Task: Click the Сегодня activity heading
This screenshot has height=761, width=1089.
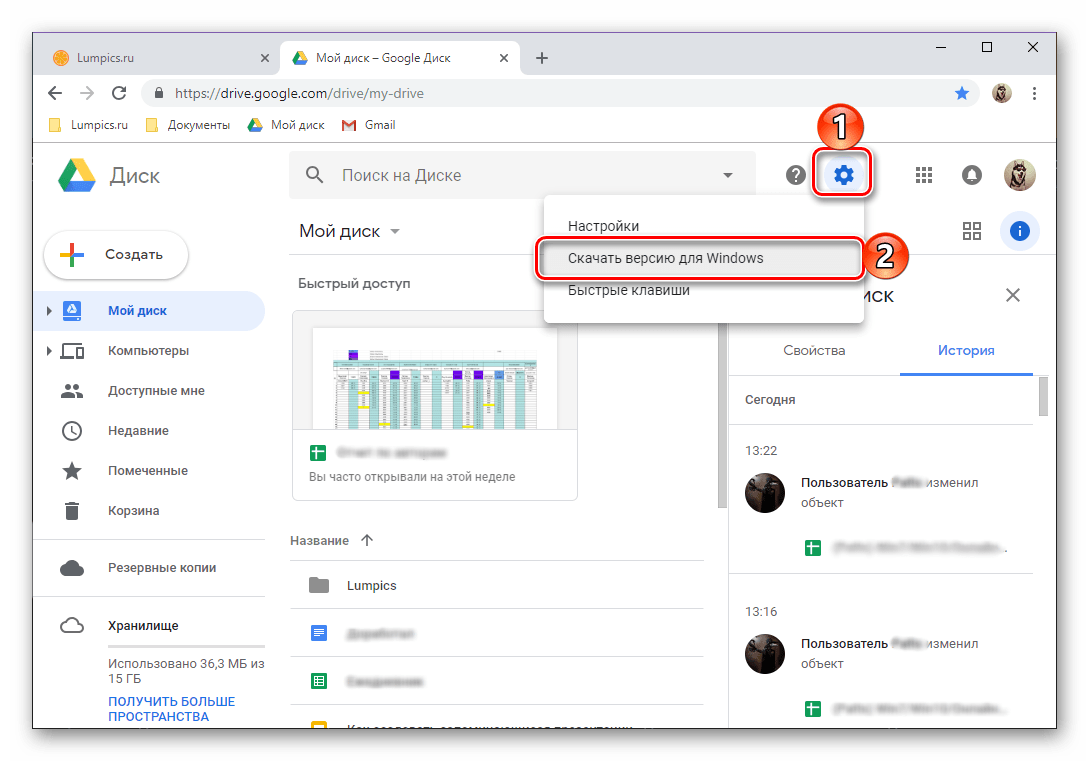Action: (x=770, y=400)
